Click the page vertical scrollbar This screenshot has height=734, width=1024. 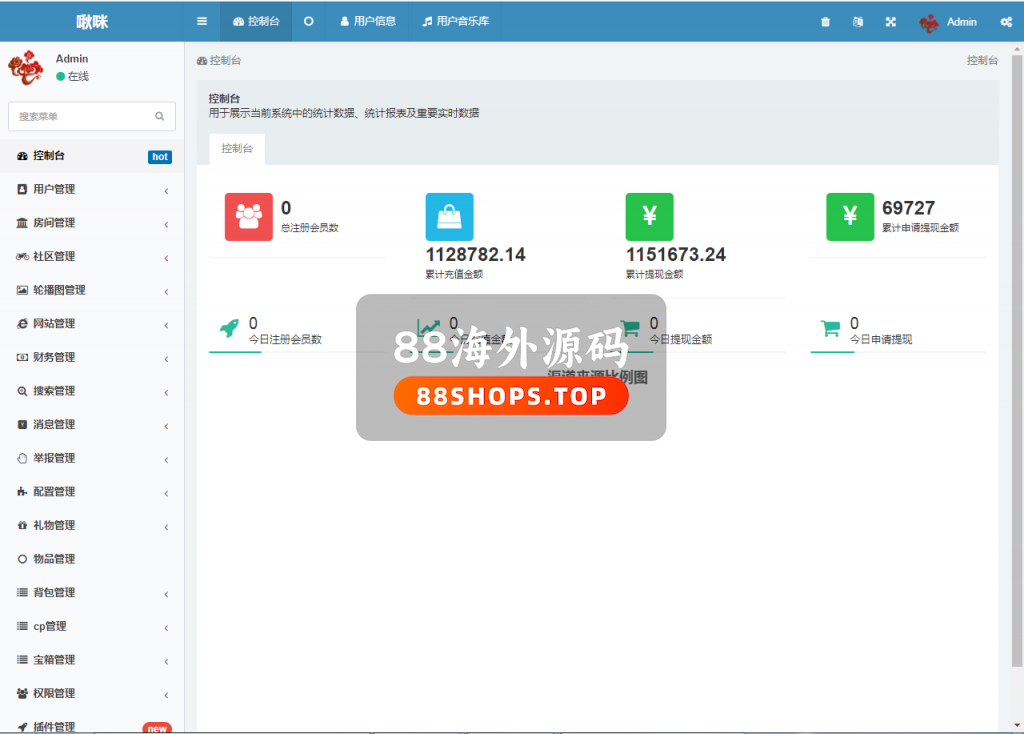(x=1017, y=360)
